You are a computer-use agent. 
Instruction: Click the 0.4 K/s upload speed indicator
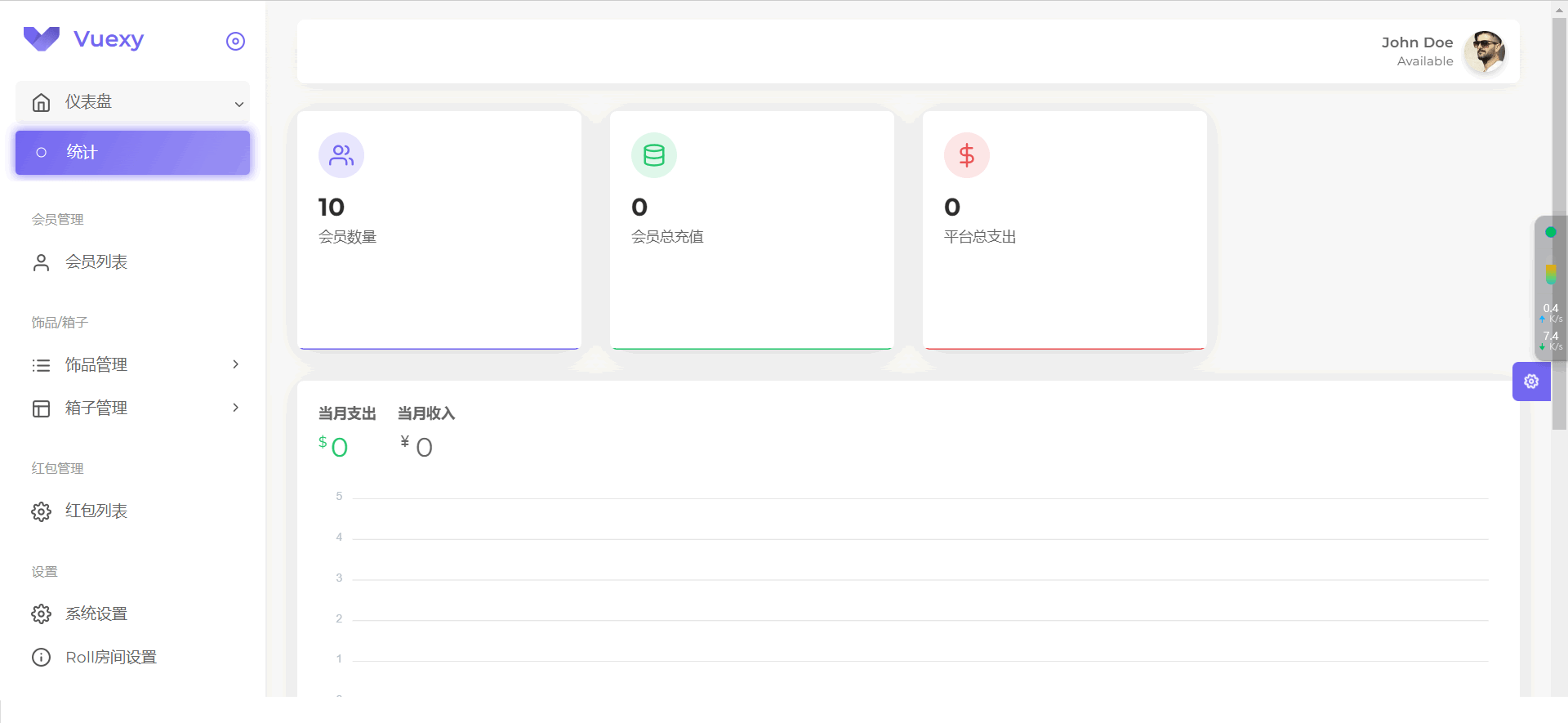point(1551,313)
